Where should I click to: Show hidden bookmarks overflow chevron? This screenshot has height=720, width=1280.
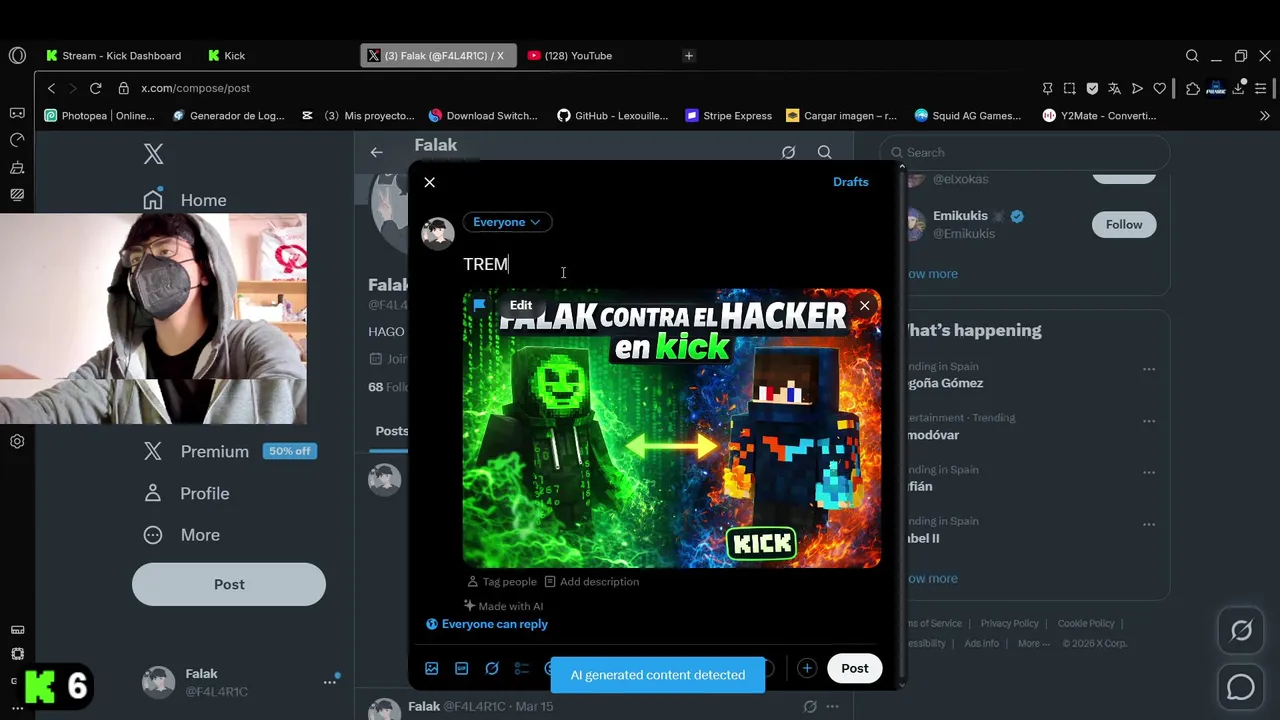tap(1264, 116)
